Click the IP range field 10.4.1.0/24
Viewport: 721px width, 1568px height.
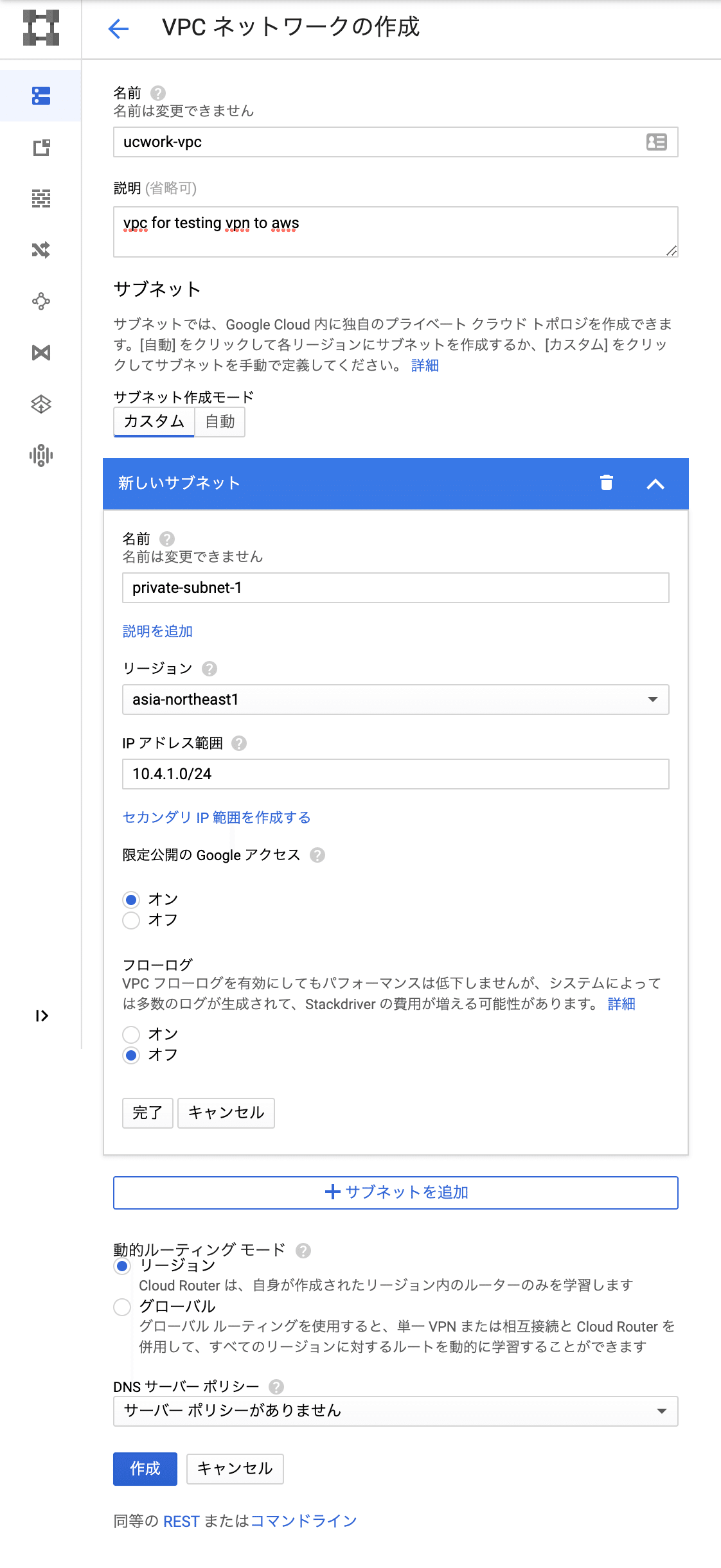(x=396, y=774)
